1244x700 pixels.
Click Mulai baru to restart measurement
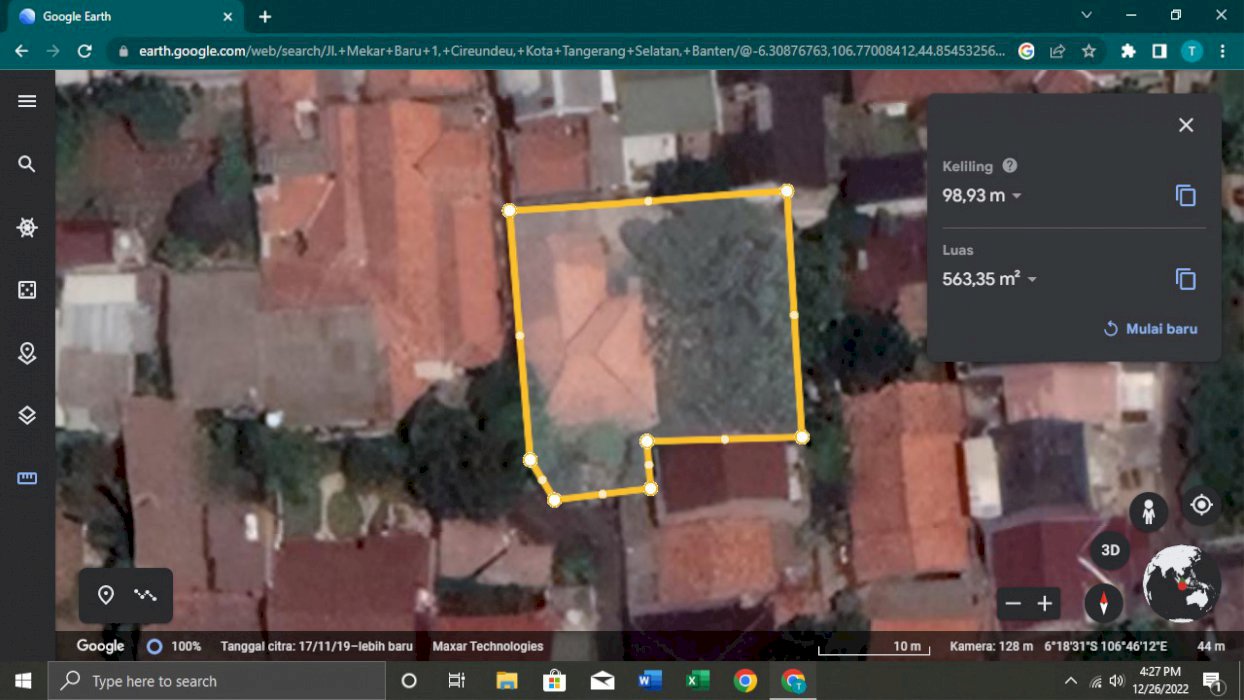[1150, 329]
